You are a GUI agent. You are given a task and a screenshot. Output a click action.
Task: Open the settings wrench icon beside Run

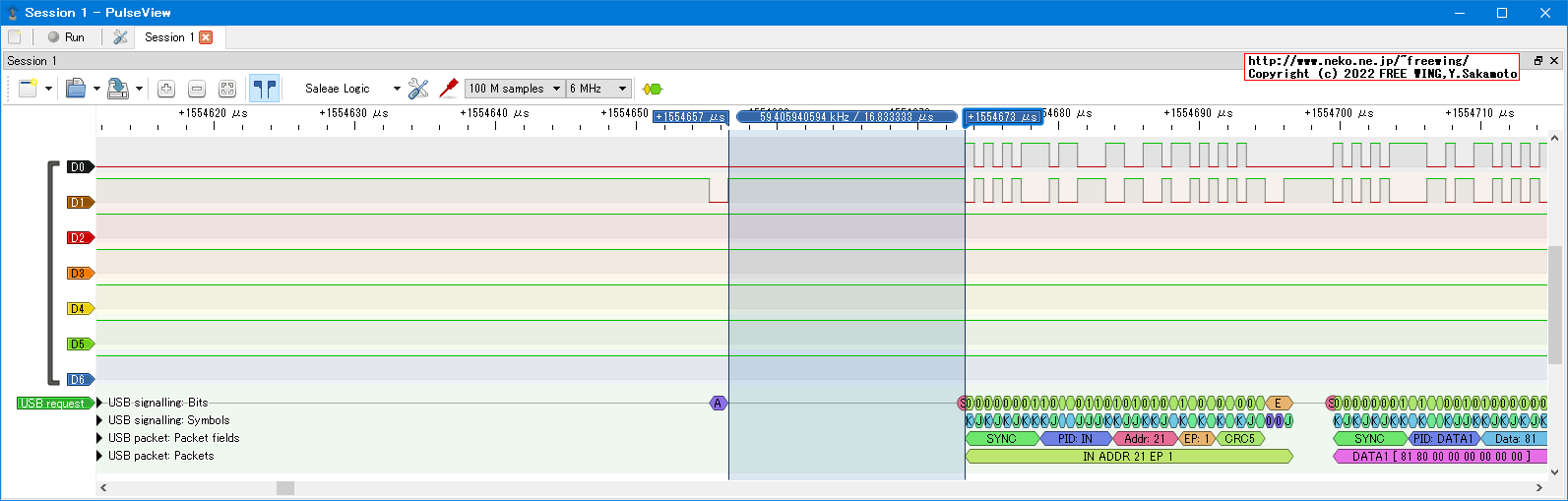point(120,37)
